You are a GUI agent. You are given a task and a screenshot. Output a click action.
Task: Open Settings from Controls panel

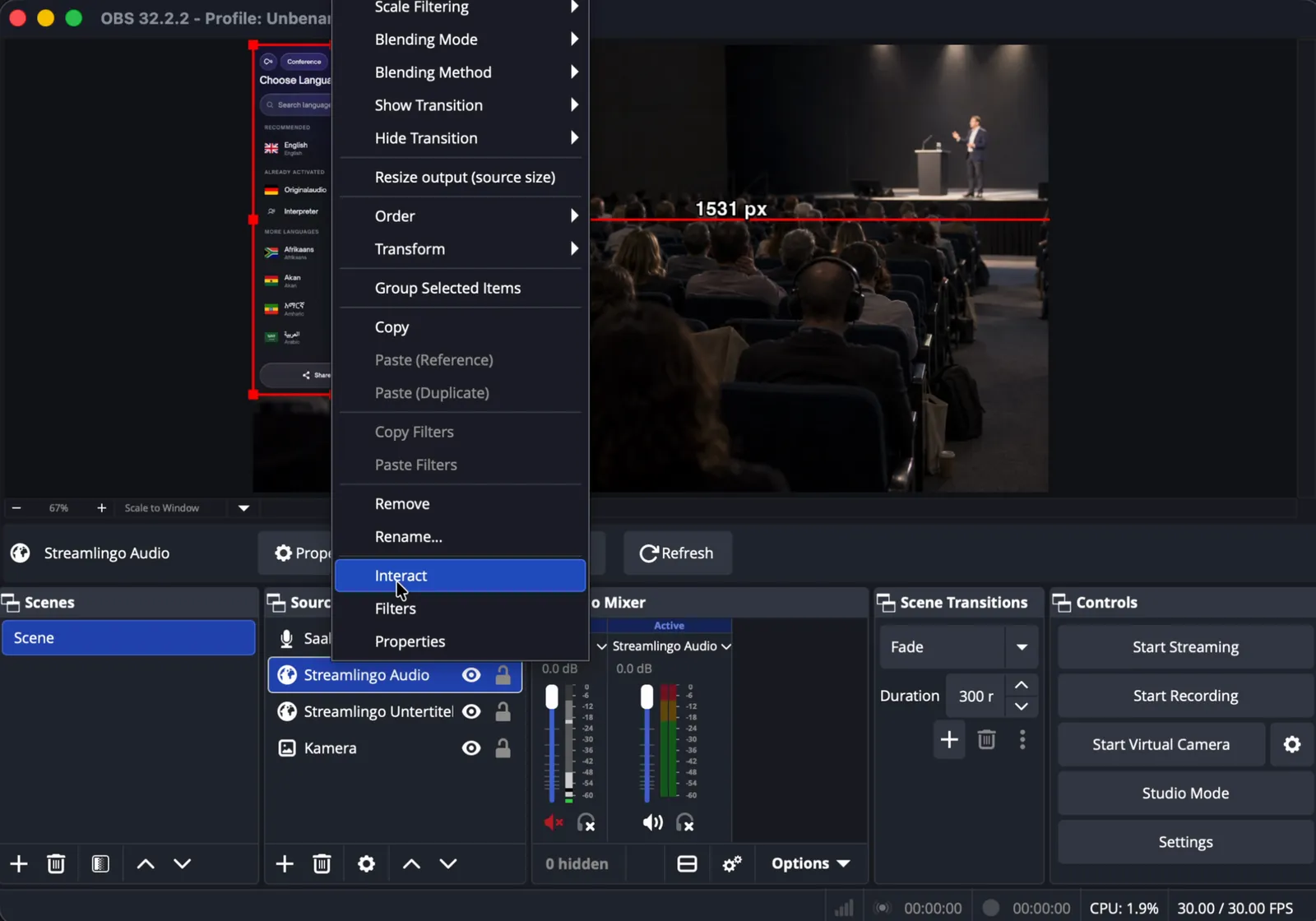tap(1185, 842)
